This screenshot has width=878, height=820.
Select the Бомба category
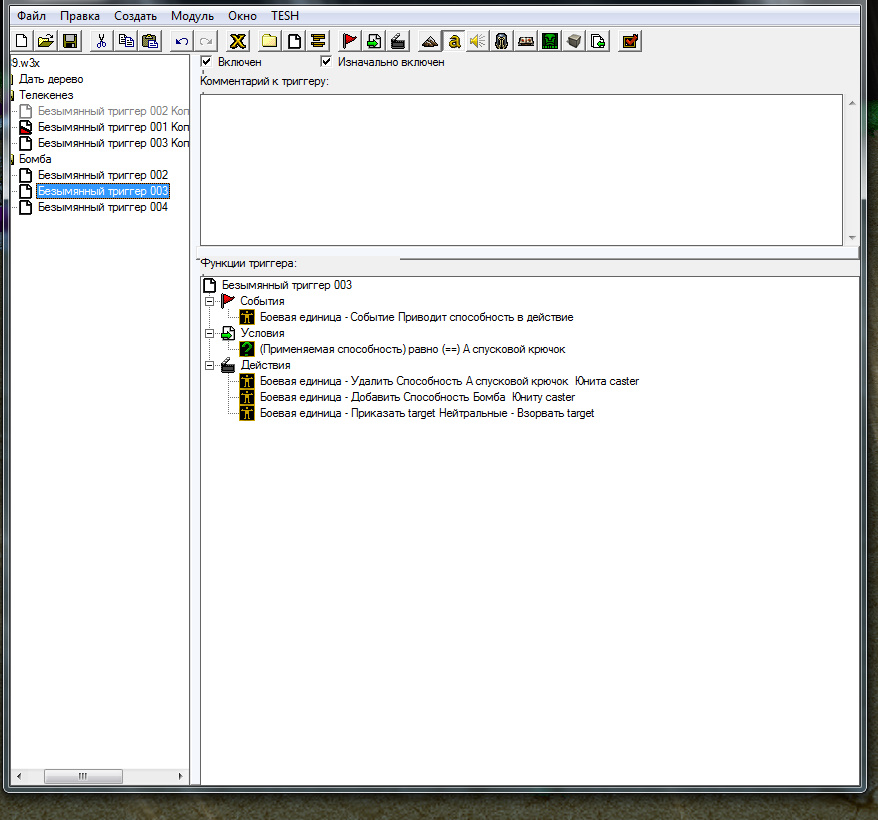(35, 159)
